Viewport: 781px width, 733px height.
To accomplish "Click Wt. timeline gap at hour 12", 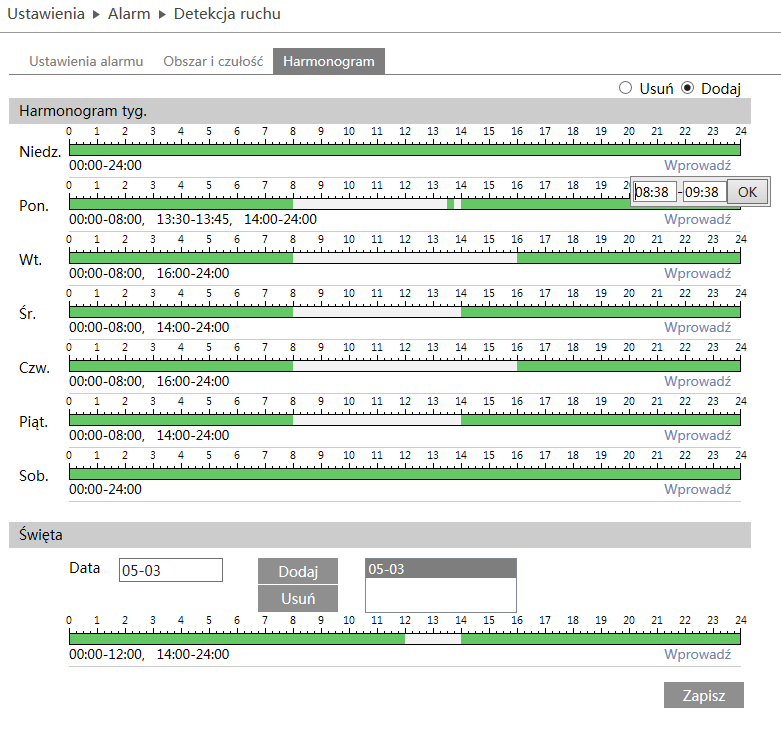I will (405, 258).
